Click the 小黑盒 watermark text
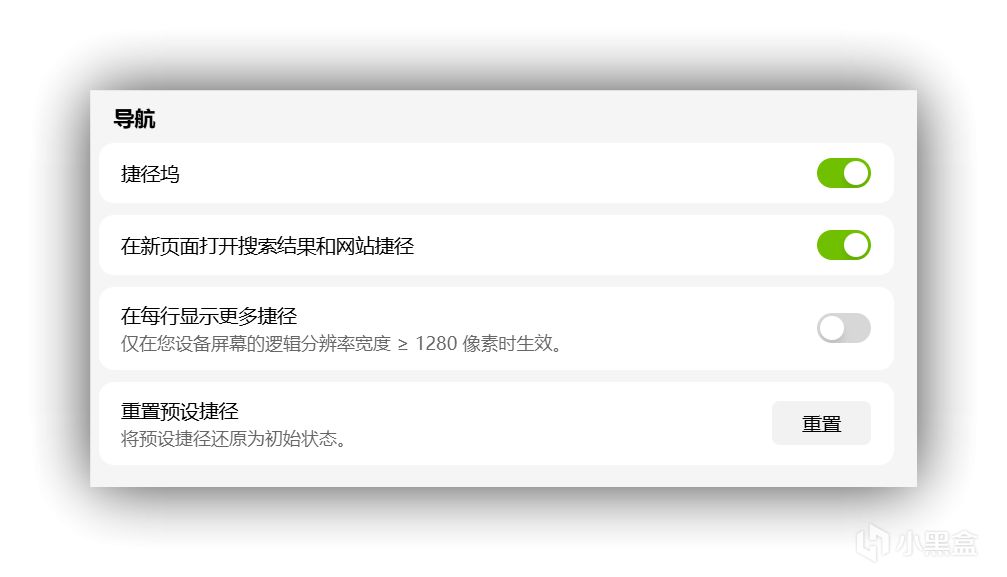Screen dimensions: 1007x577 click(936, 544)
